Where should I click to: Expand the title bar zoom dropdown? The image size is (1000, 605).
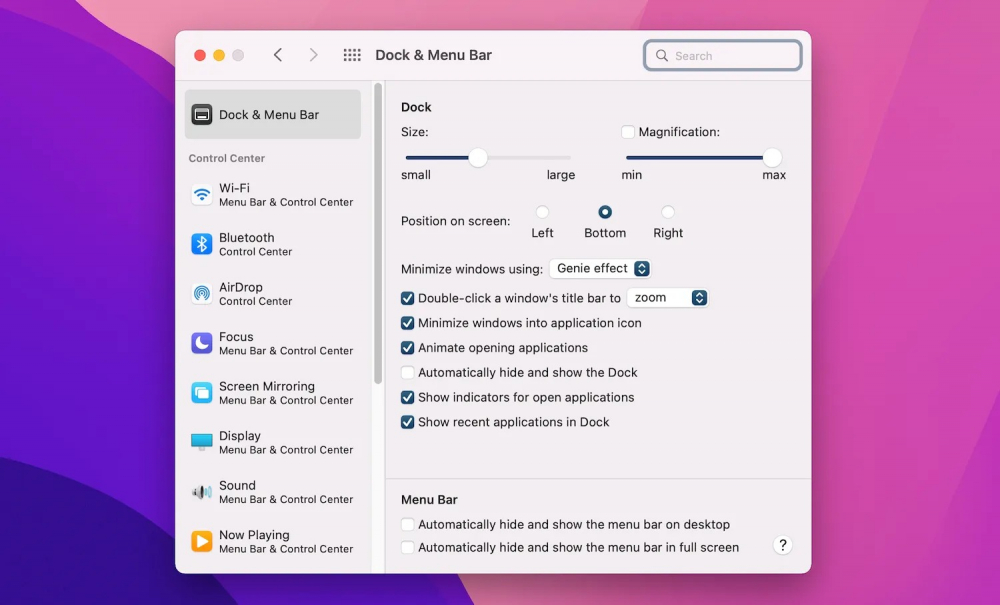[667, 298]
